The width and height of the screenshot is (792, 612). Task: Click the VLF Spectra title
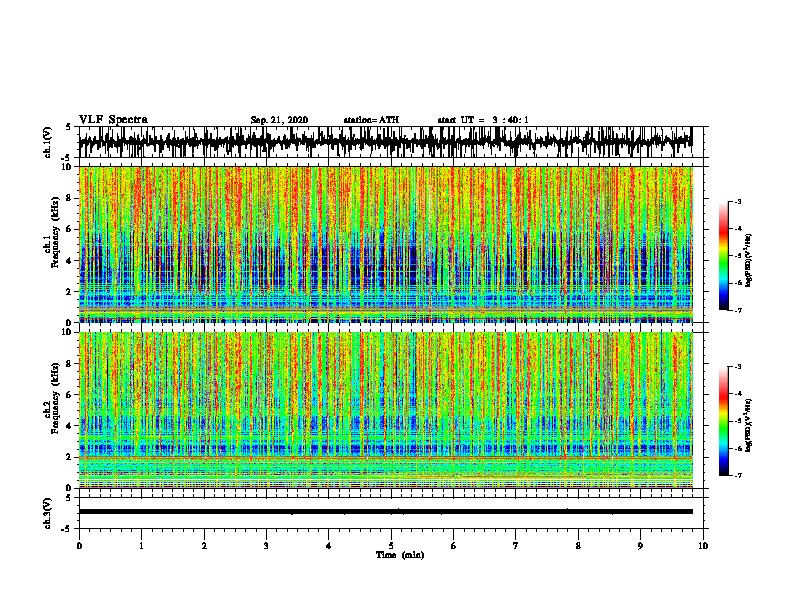tap(113, 120)
